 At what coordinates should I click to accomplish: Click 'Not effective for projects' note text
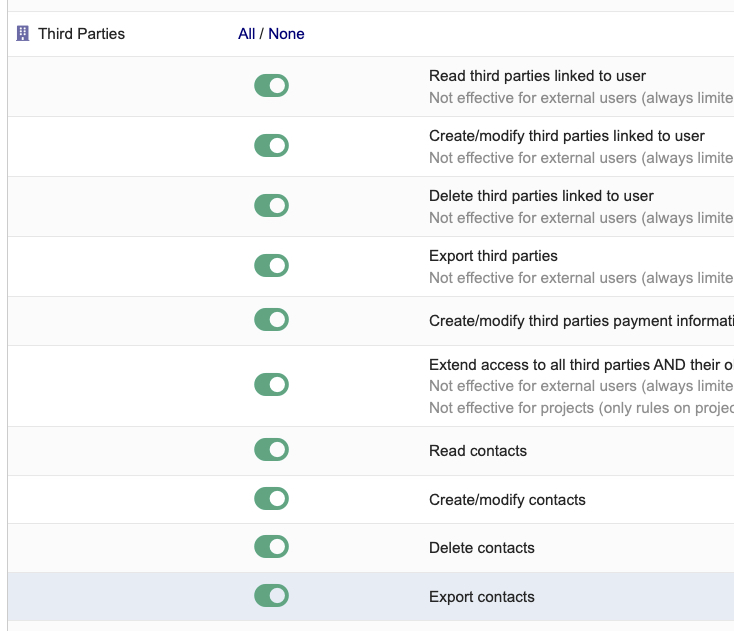tap(581, 408)
